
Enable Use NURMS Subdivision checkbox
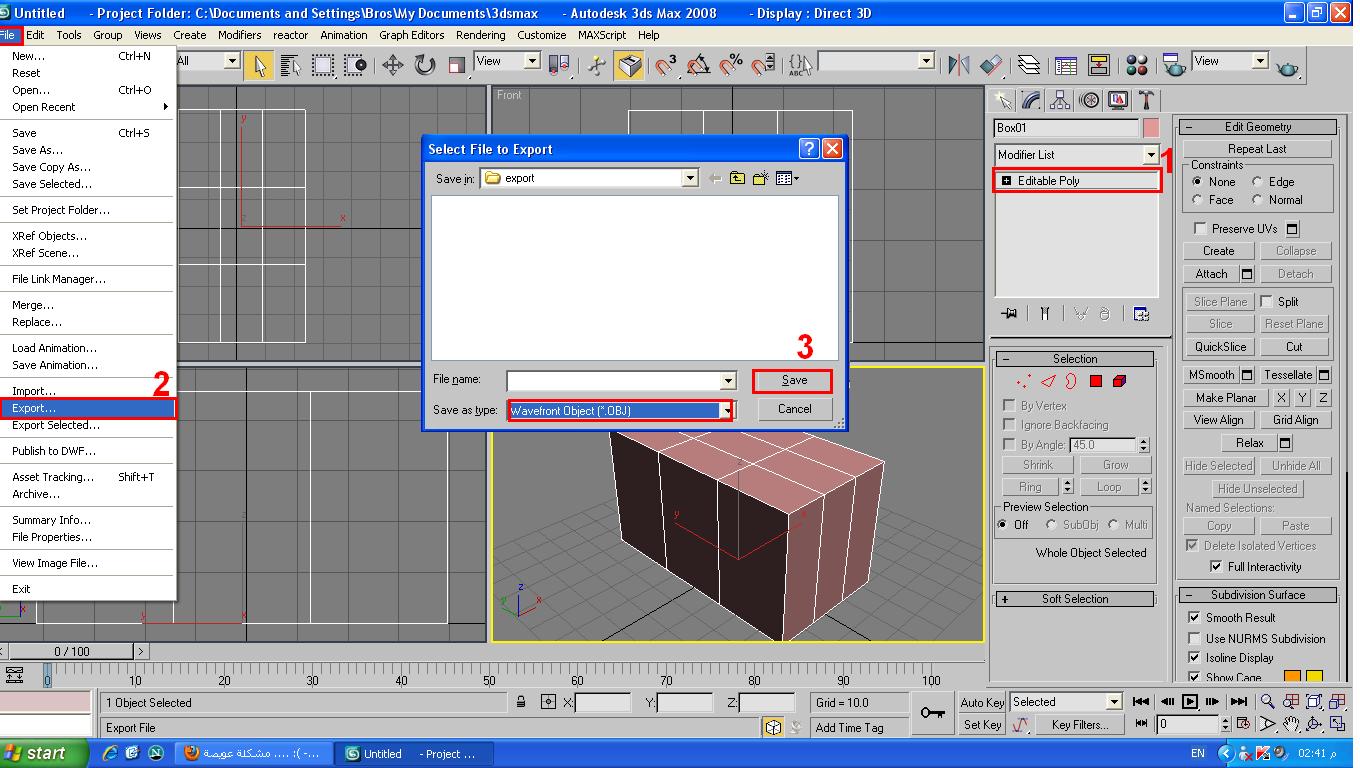[x=1194, y=638]
